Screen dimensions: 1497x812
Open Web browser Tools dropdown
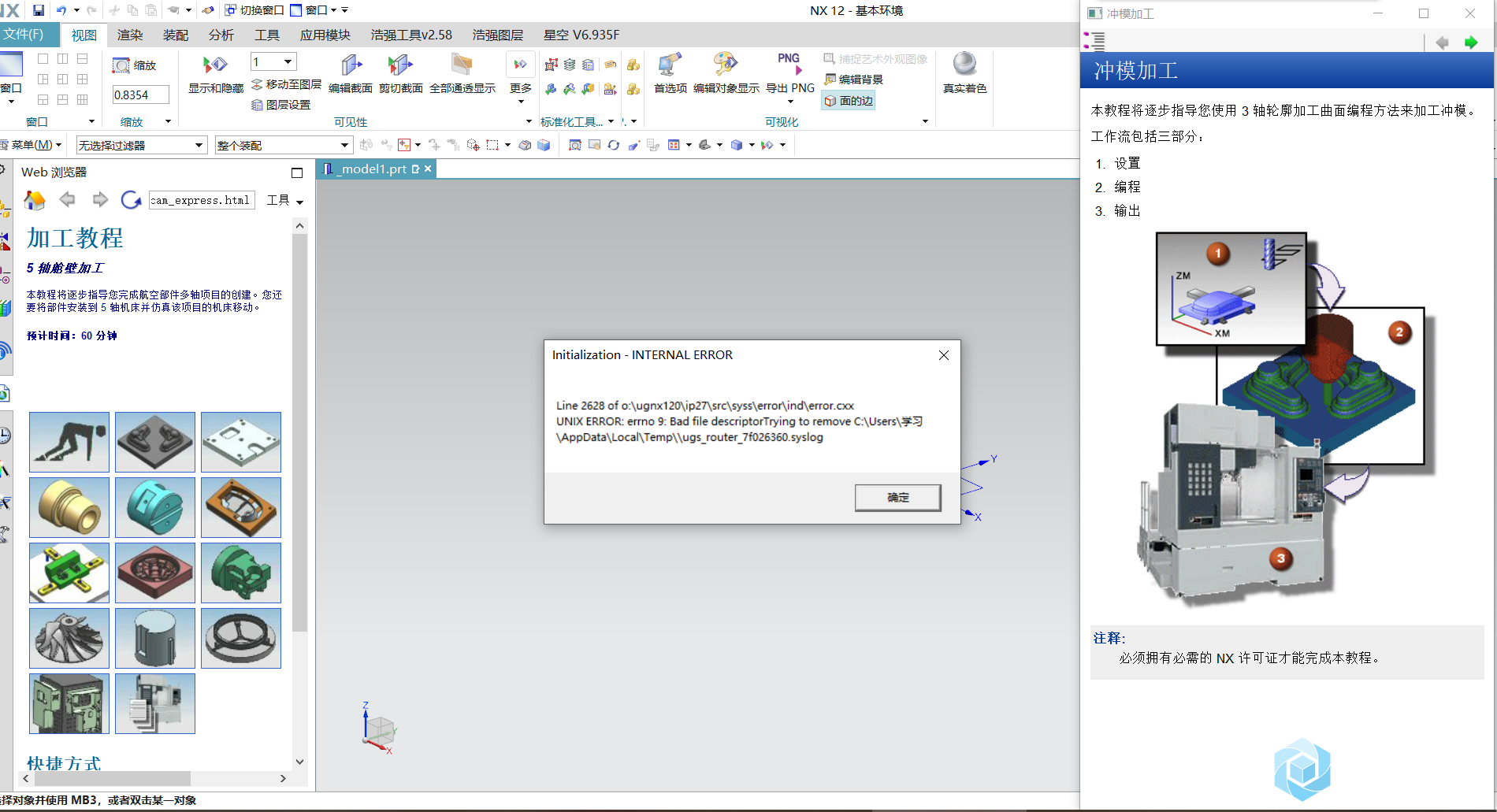pos(285,201)
